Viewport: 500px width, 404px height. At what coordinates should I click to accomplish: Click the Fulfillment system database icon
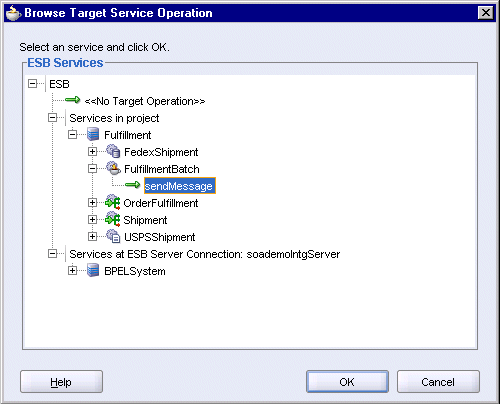pos(93,135)
